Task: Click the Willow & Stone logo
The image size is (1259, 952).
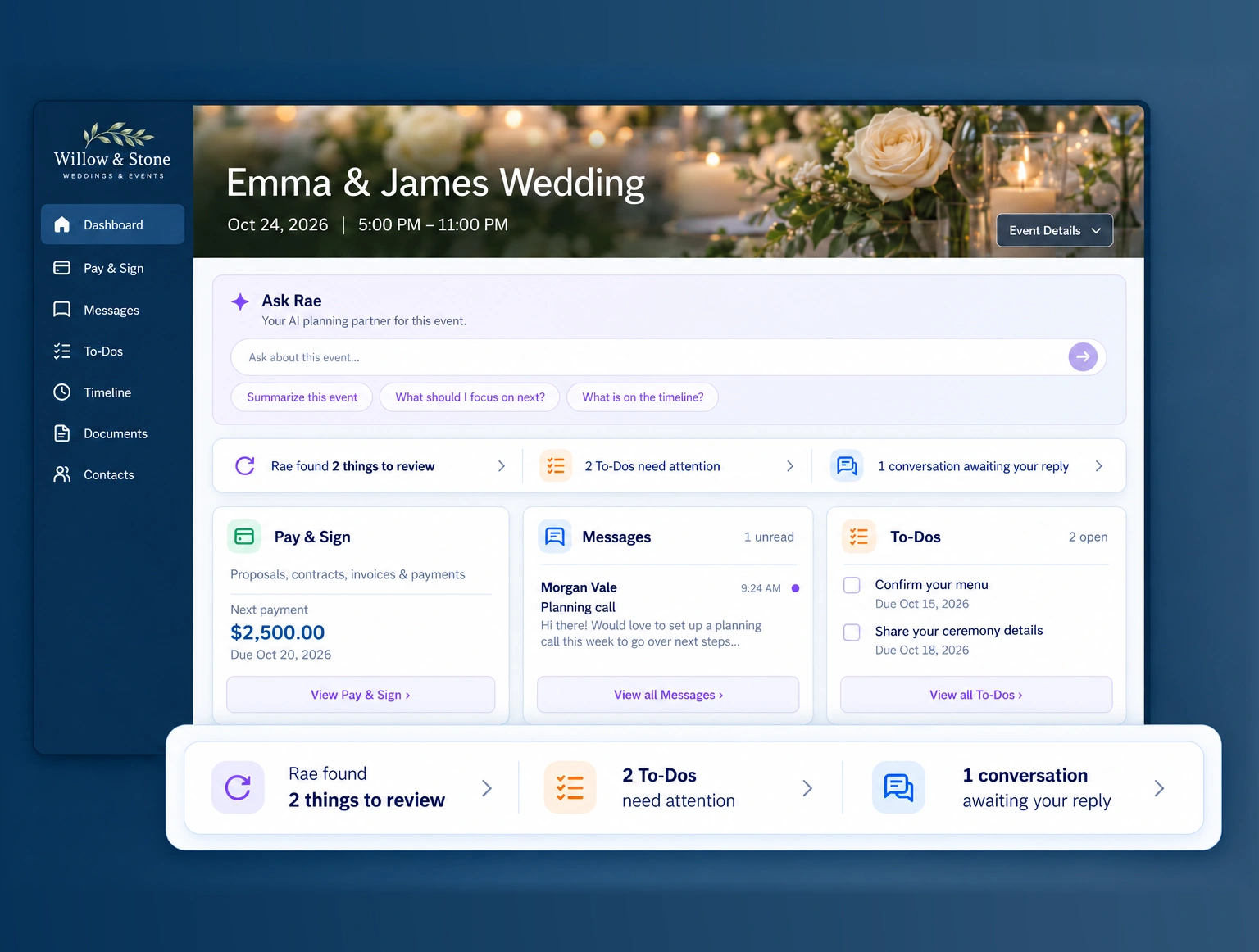Action: (112, 151)
